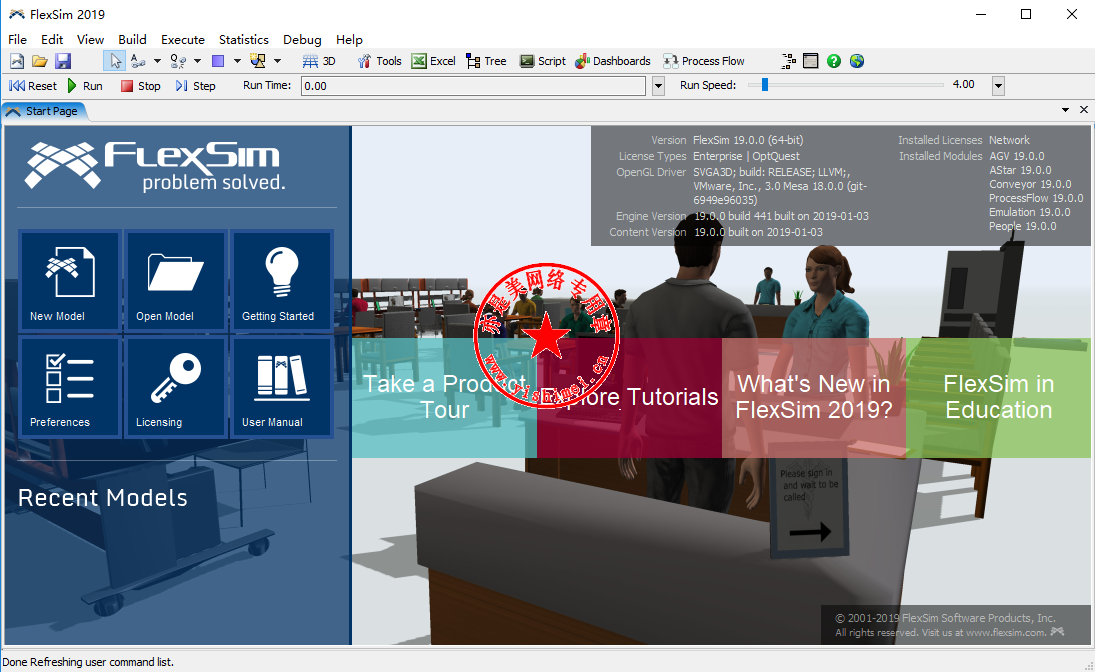Open the Help menu

click(349, 40)
